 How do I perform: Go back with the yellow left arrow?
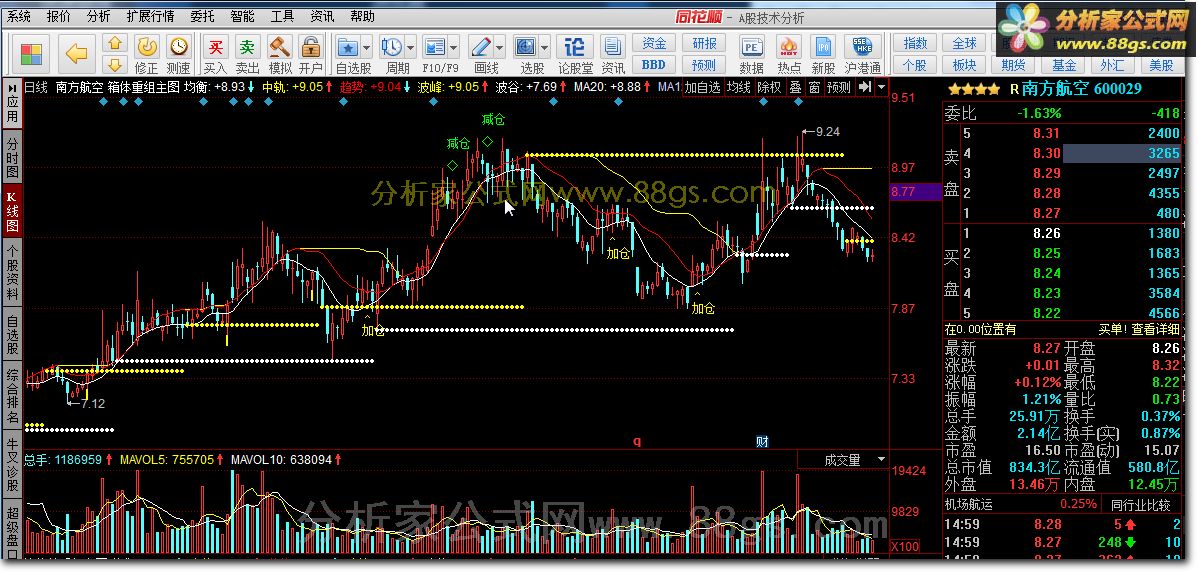[x=76, y=53]
